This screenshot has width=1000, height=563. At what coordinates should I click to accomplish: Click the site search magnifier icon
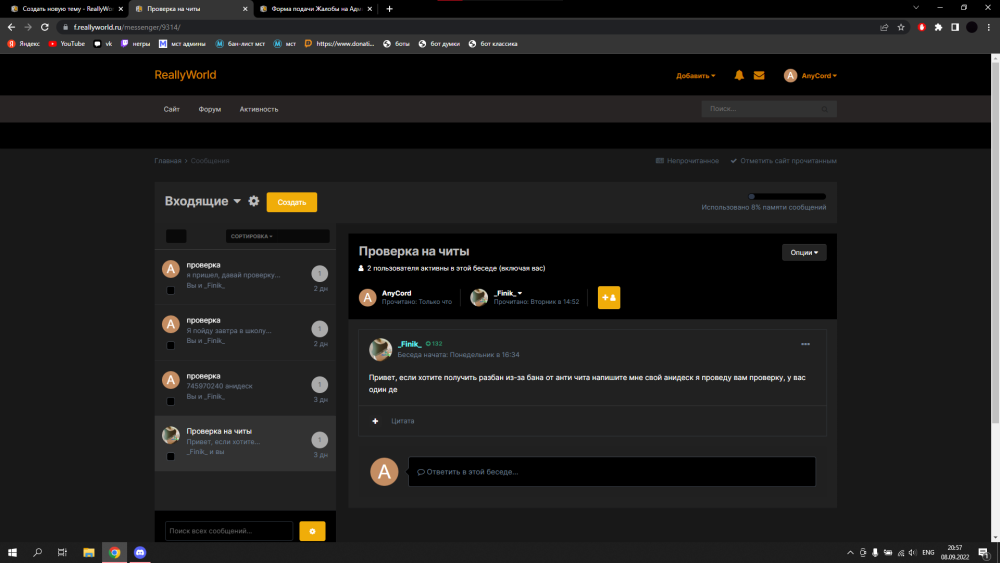pyautogui.click(x=825, y=109)
